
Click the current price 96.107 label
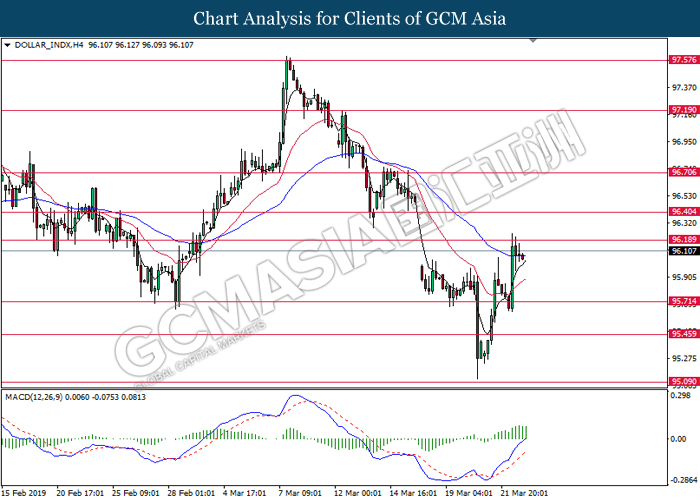tap(683, 251)
